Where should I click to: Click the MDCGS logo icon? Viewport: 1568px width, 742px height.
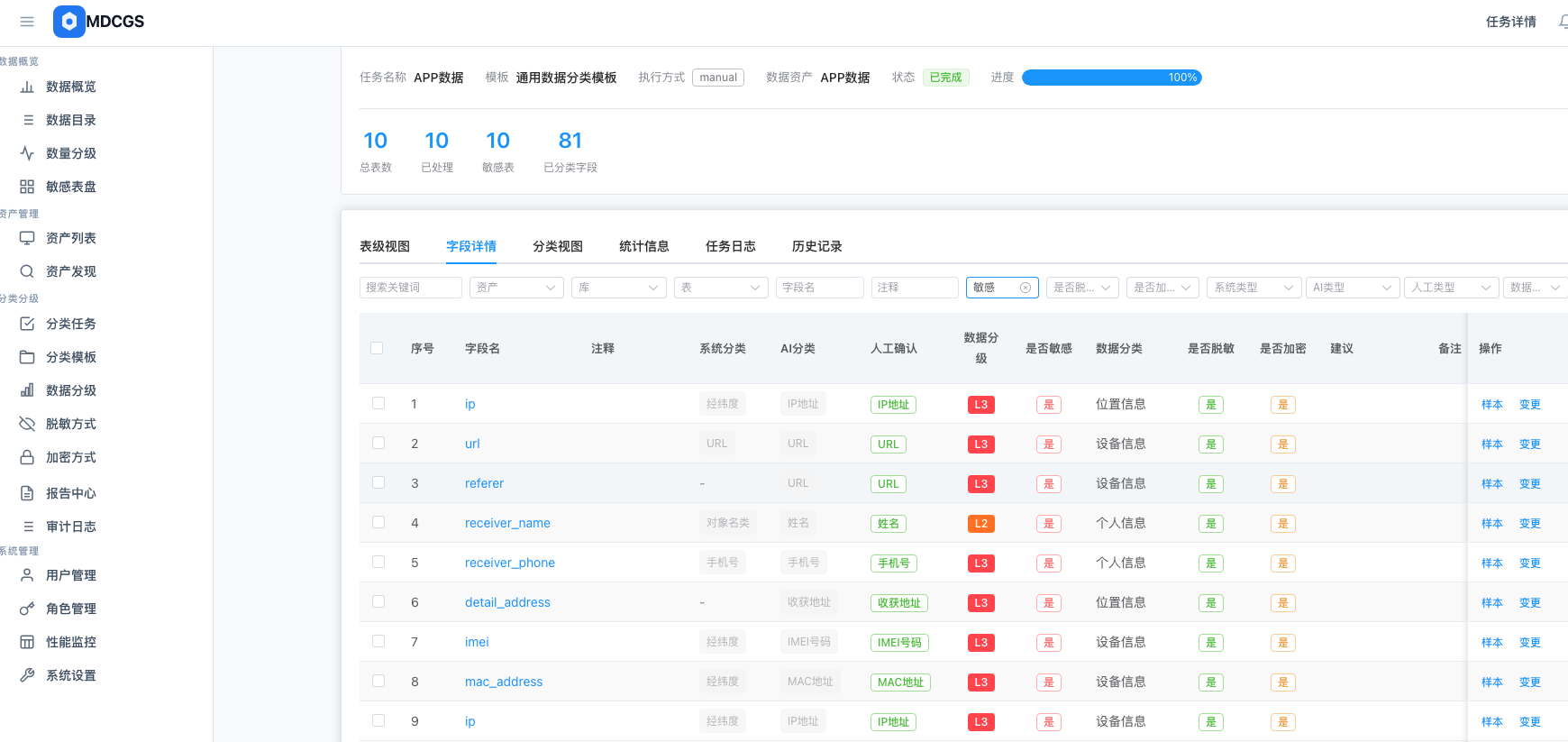tap(69, 22)
